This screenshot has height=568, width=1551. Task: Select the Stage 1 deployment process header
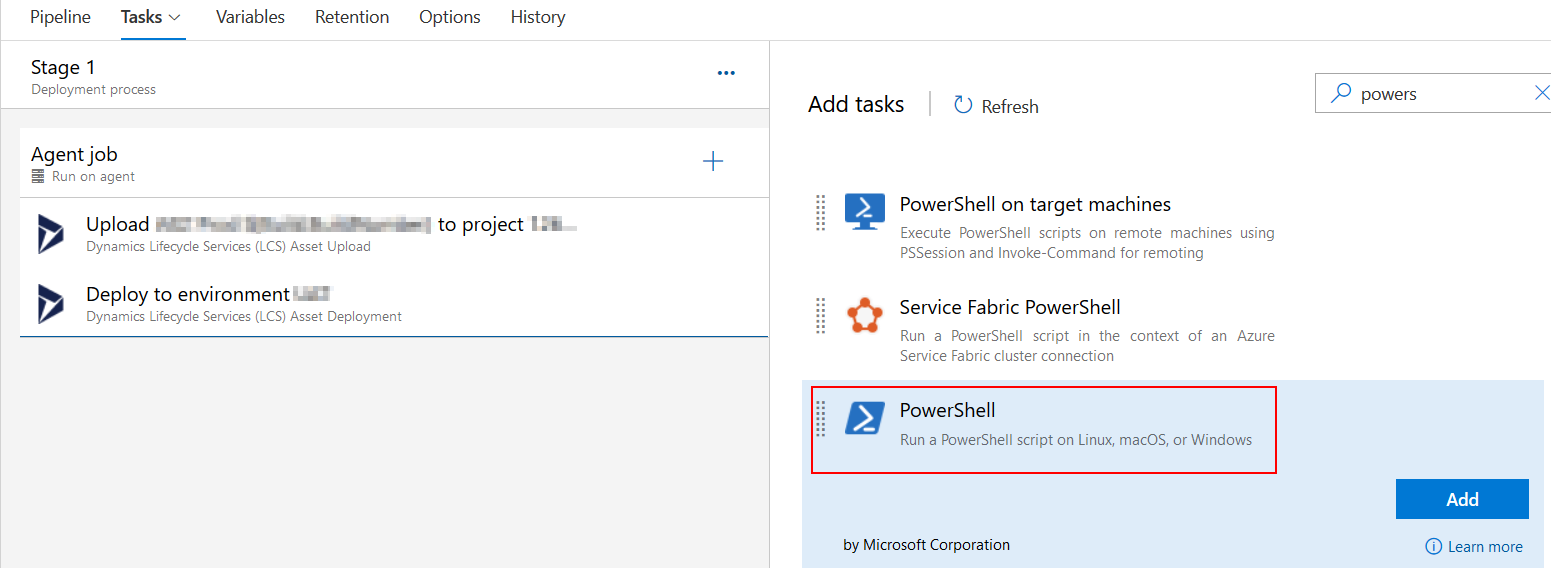(385, 76)
